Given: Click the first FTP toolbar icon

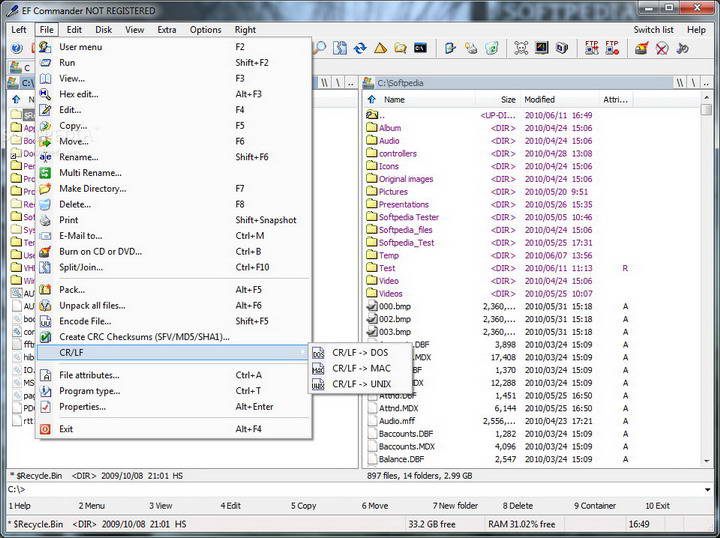Looking at the screenshot, I should click(x=591, y=48).
